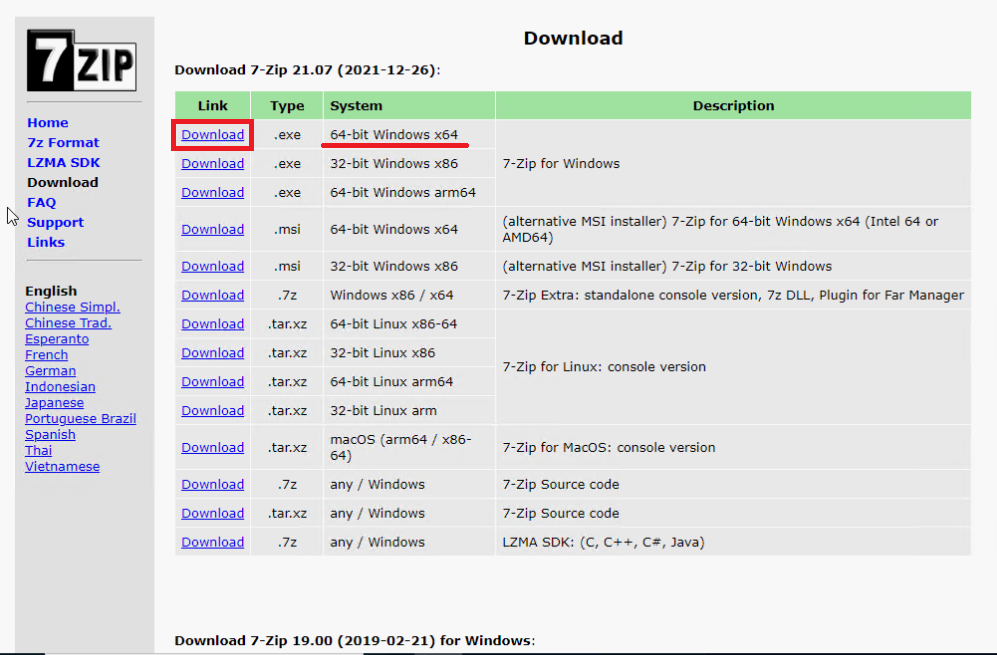Viewport: 997px width, 655px height.
Task: Download the LZMA SDK .7z archive
Action: [x=212, y=542]
